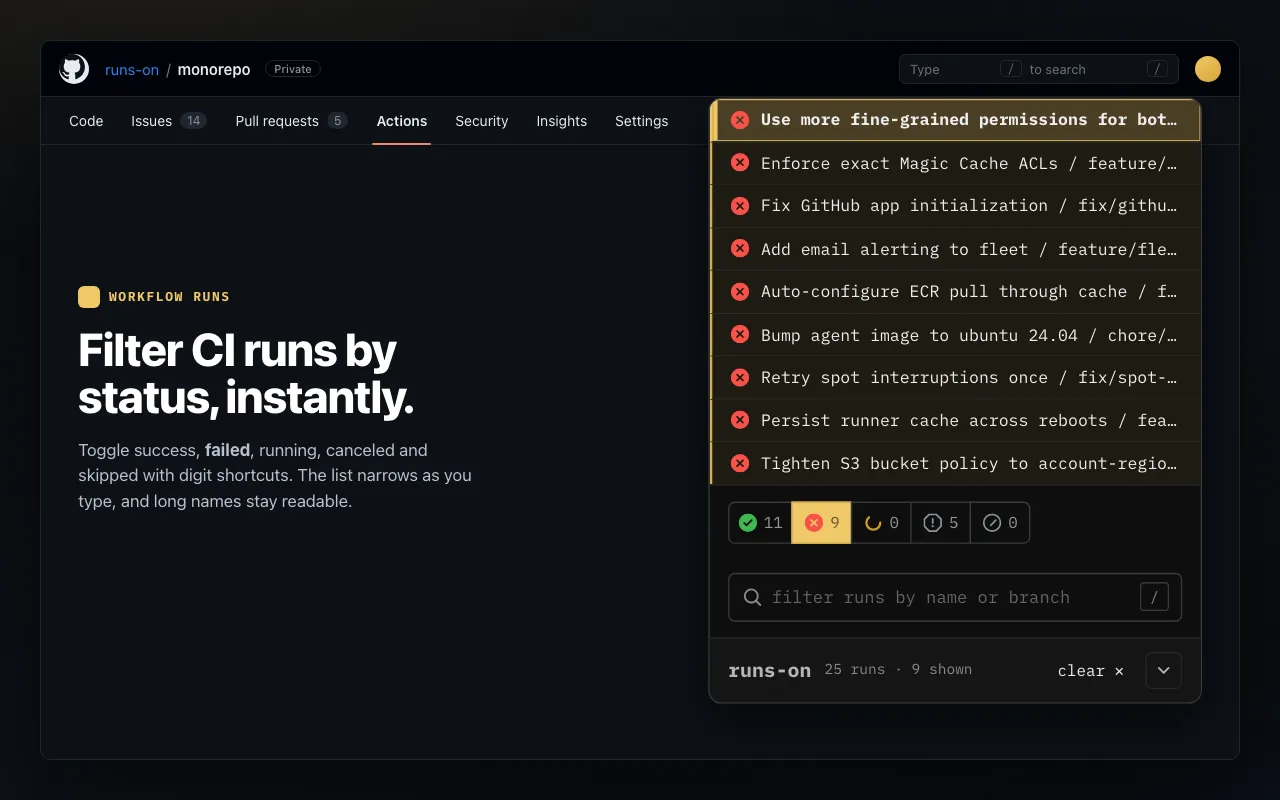This screenshot has height=800, width=1280.
Task: Open the 'Bump agent image to ubuntu 24.04' run
Action: pos(955,335)
